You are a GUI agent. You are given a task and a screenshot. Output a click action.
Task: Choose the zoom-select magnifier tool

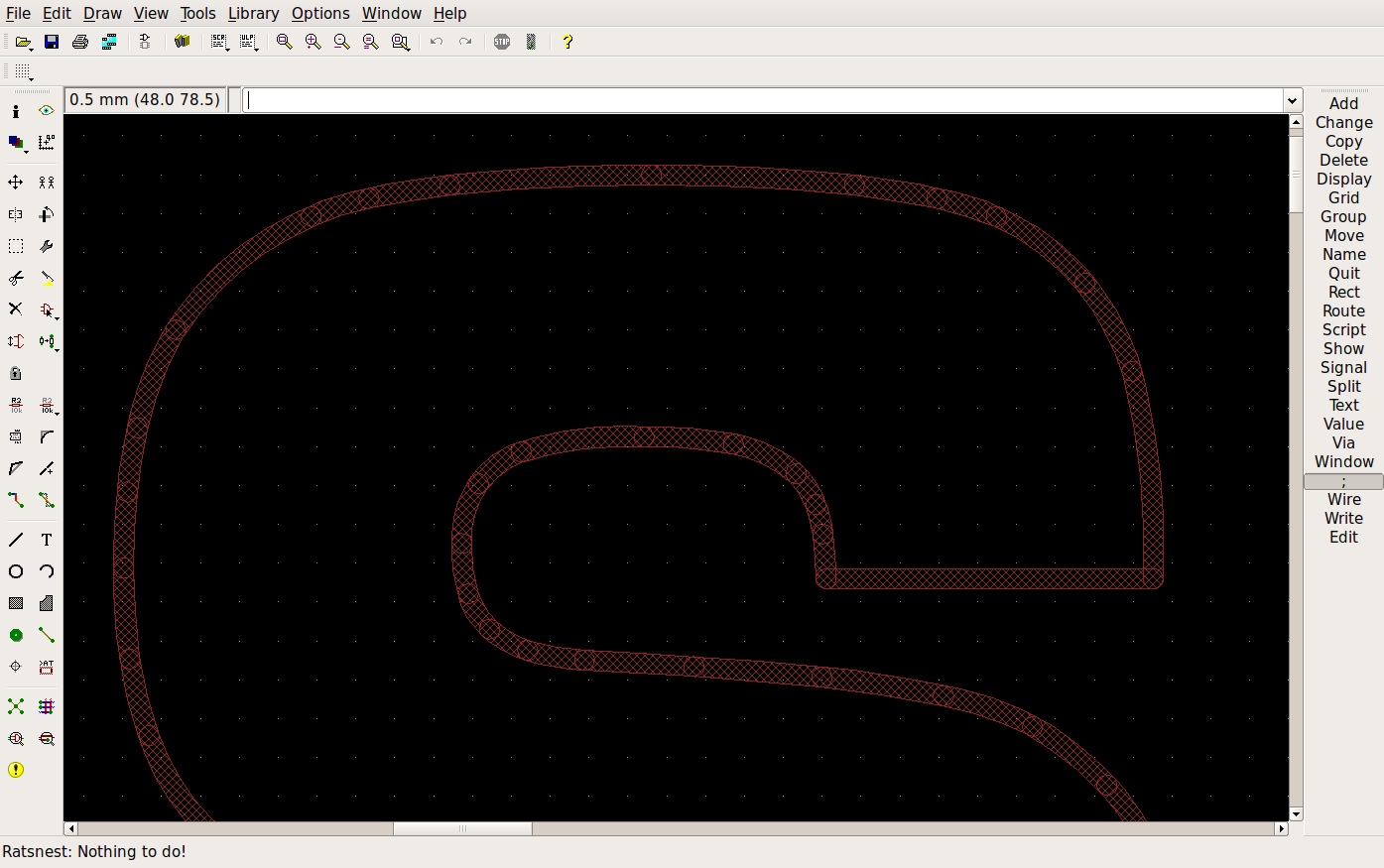400,42
